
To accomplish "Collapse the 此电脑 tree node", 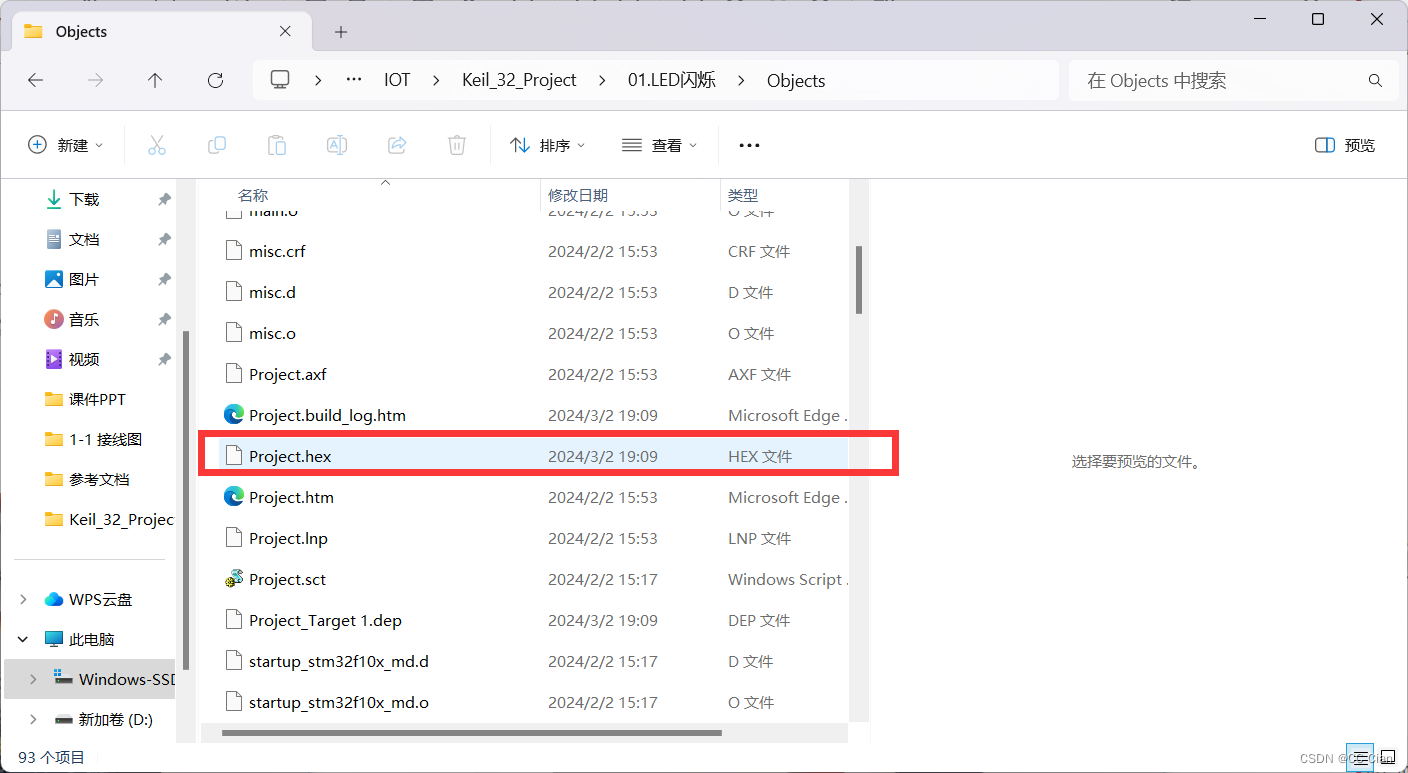I will pos(23,640).
